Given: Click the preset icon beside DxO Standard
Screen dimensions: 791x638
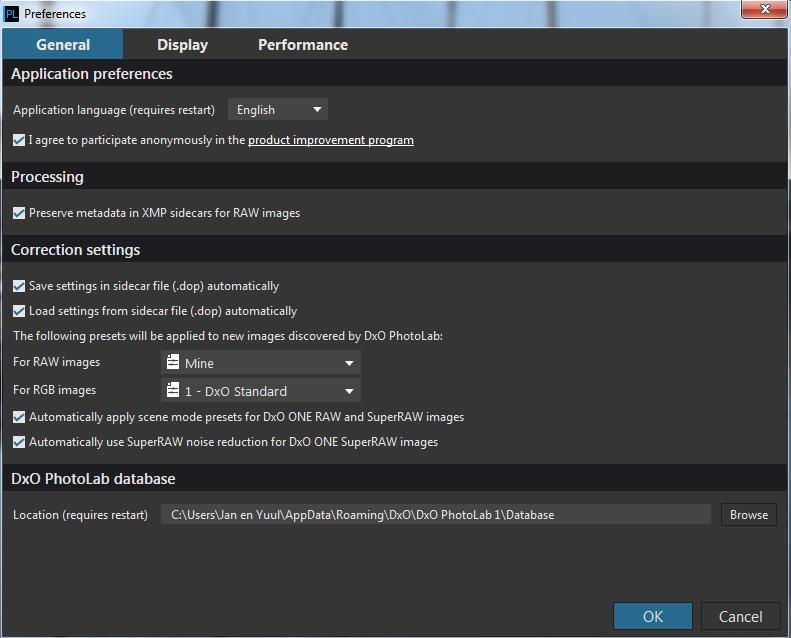Looking at the screenshot, I should [173, 390].
